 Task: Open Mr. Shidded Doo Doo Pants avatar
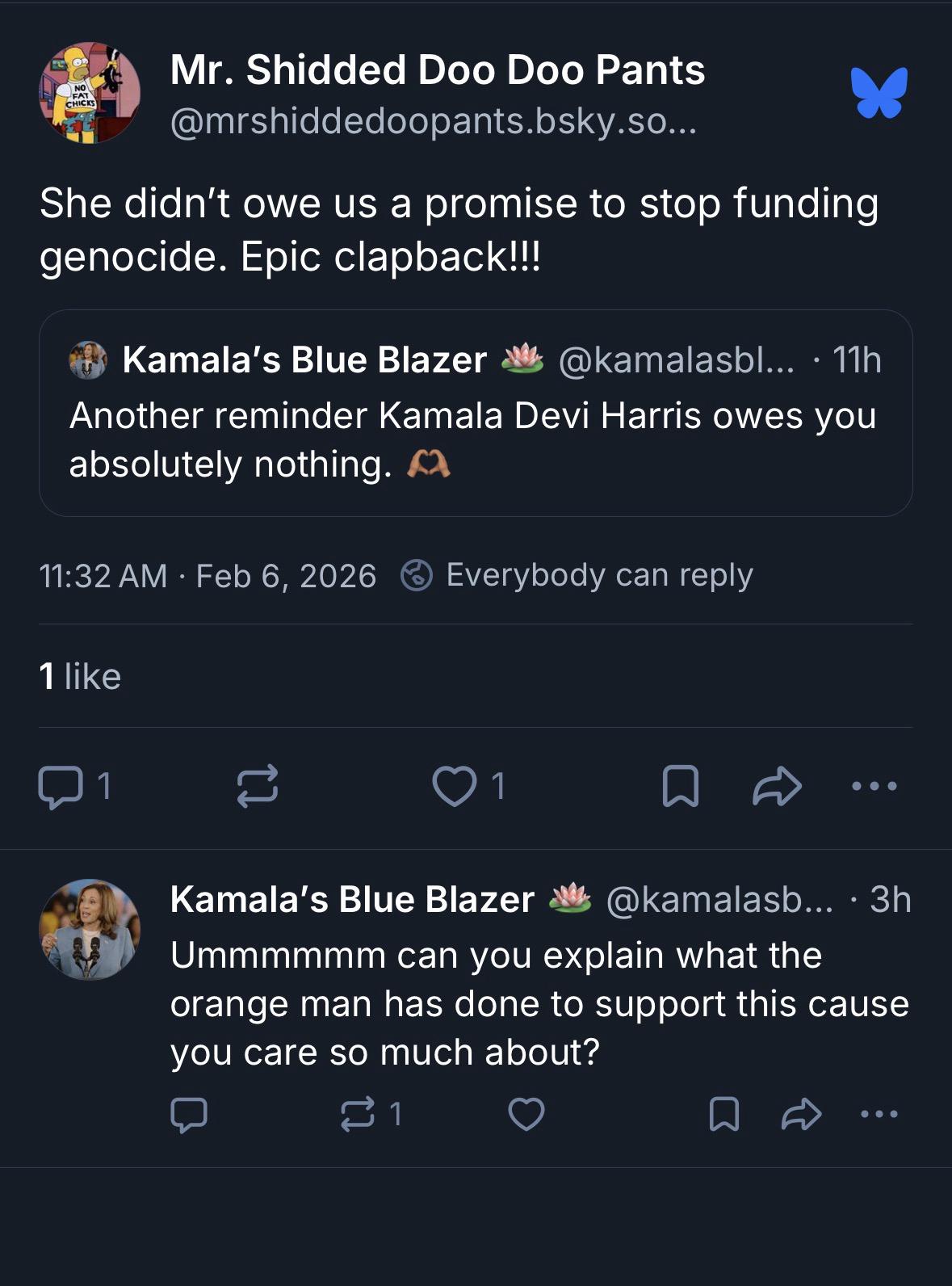click(90, 93)
